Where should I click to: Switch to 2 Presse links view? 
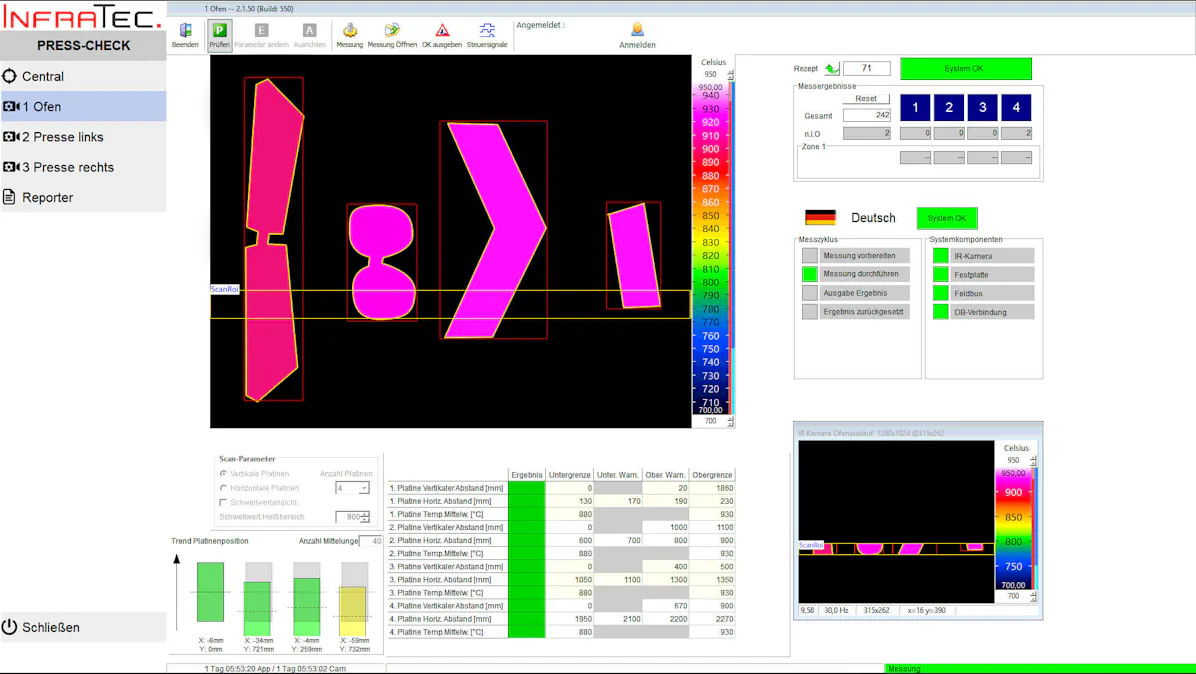pyautogui.click(x=62, y=137)
